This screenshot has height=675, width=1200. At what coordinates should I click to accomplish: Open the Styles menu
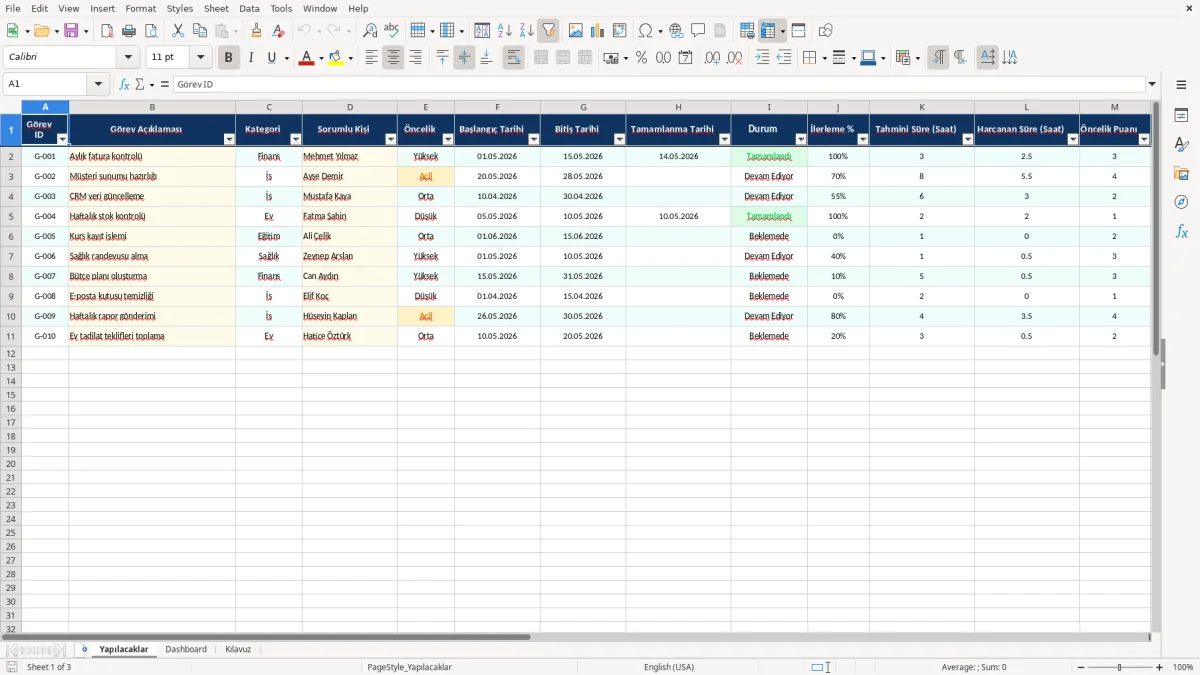tap(180, 8)
